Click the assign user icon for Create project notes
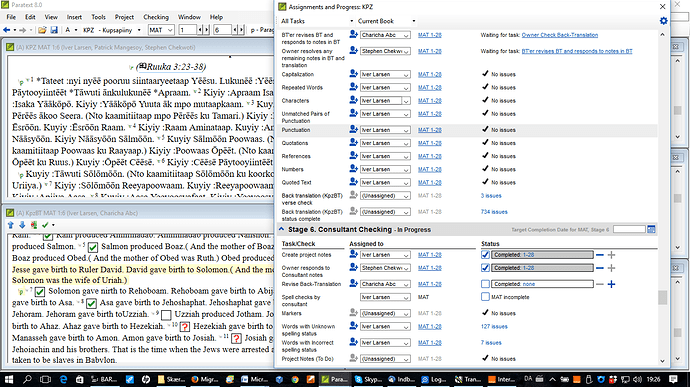 point(353,254)
